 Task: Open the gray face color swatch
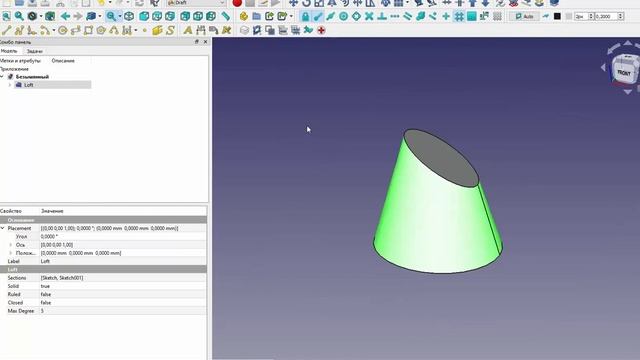click(569, 16)
